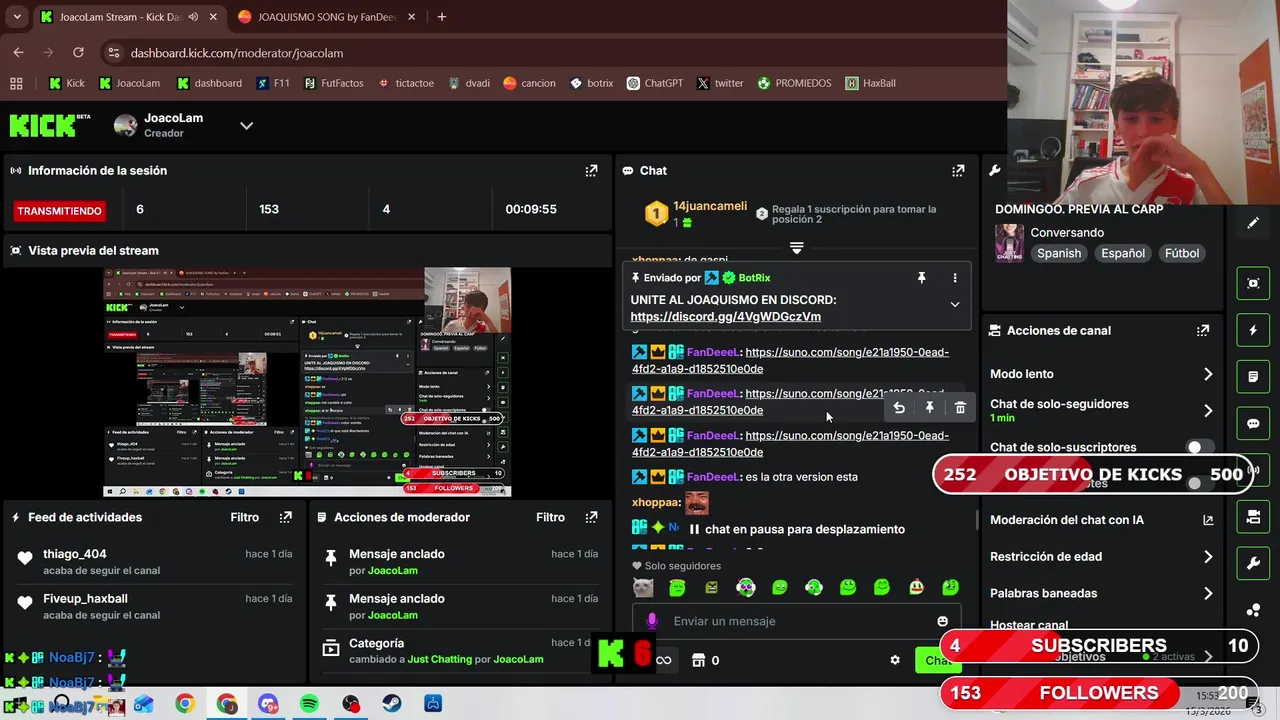The image size is (1280, 720).
Task: Open the capture widget in the right sidebar
Action: [x=1253, y=283]
